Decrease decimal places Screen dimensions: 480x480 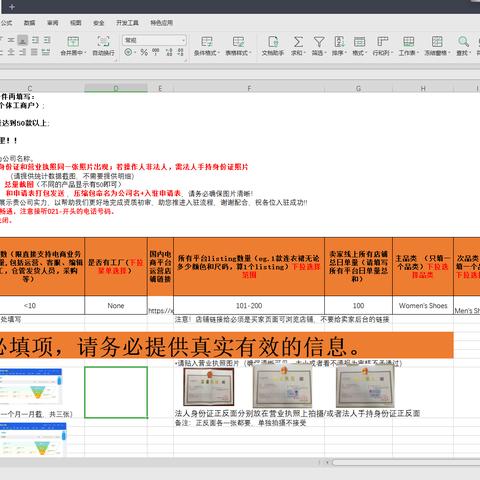pos(180,52)
